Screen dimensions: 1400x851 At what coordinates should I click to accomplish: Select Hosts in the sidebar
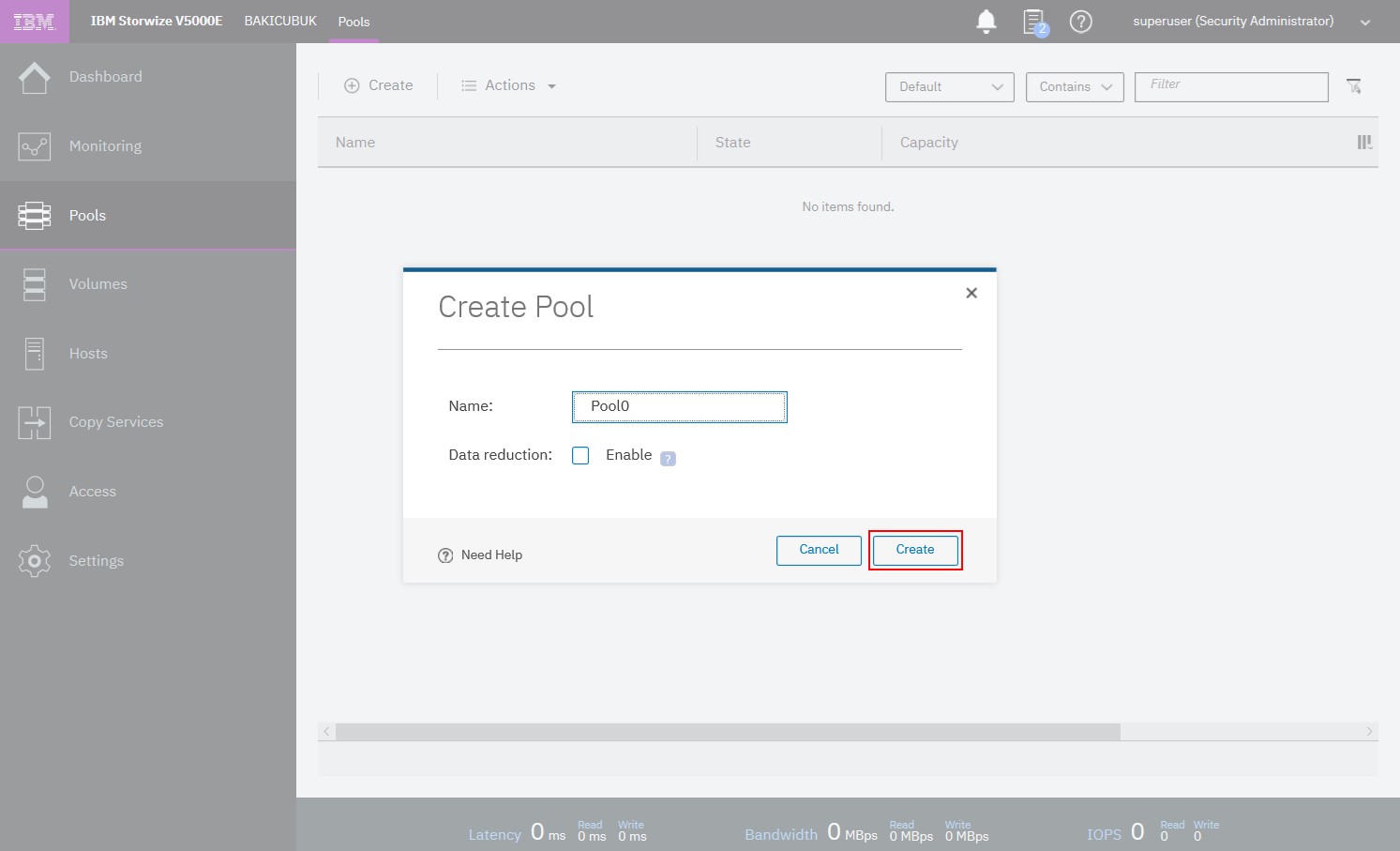click(x=148, y=354)
